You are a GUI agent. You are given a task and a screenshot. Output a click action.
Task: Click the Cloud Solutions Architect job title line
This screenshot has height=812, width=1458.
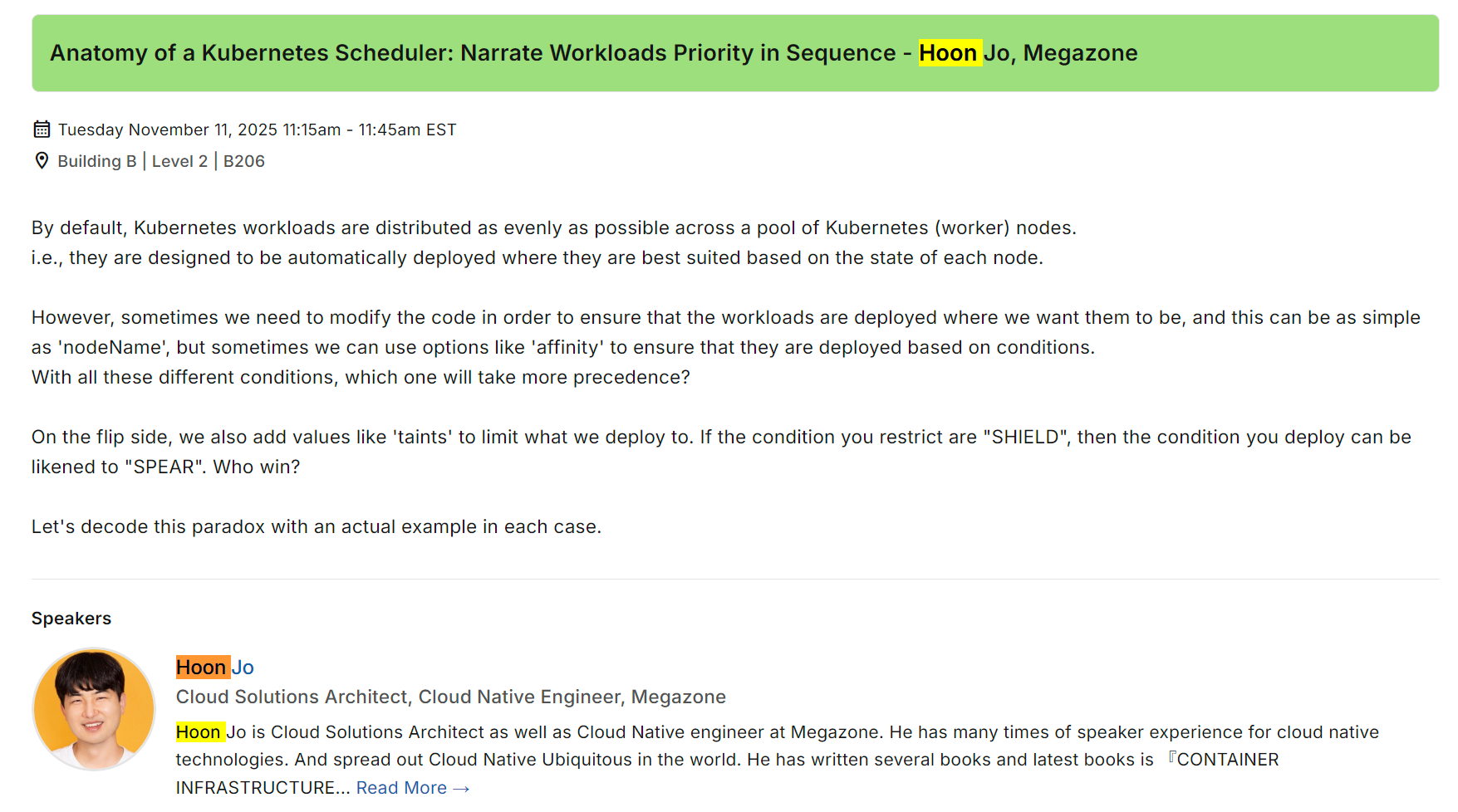pyautogui.click(x=450, y=697)
